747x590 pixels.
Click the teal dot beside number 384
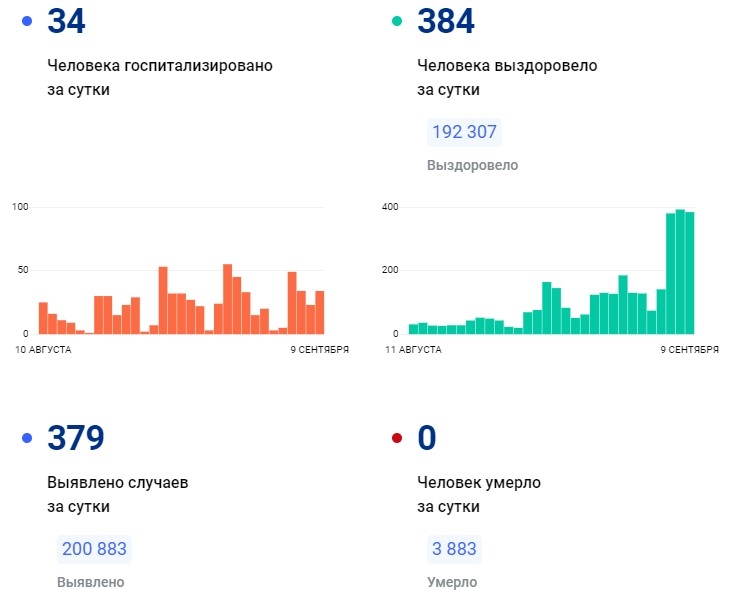pos(397,21)
